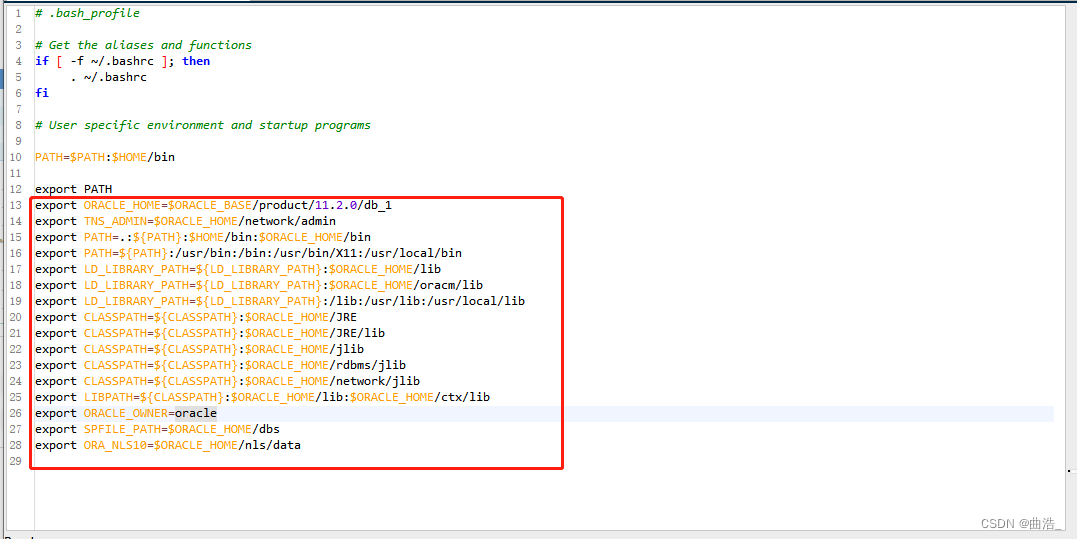
Task: Click the '. ~/.bashrc' source line
Action: [x=109, y=77]
